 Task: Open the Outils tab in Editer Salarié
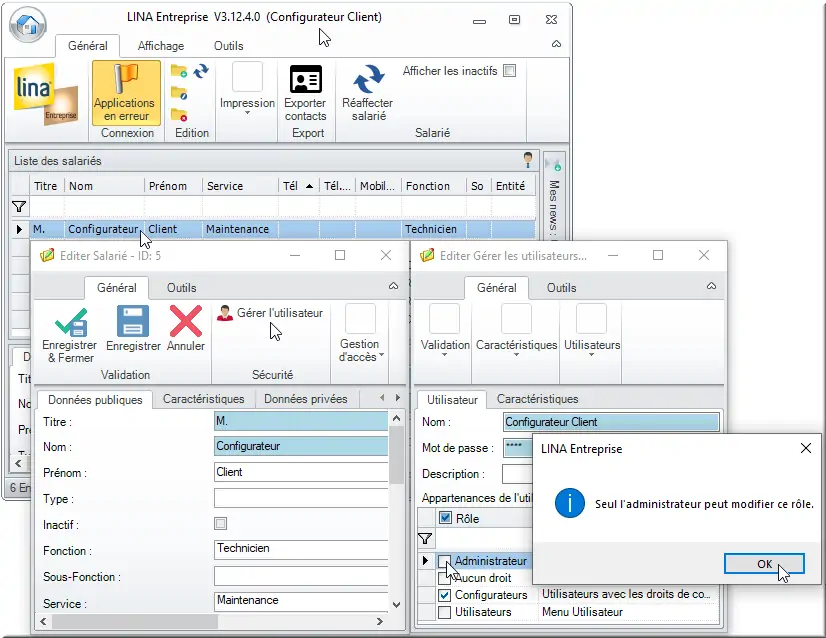tap(182, 288)
